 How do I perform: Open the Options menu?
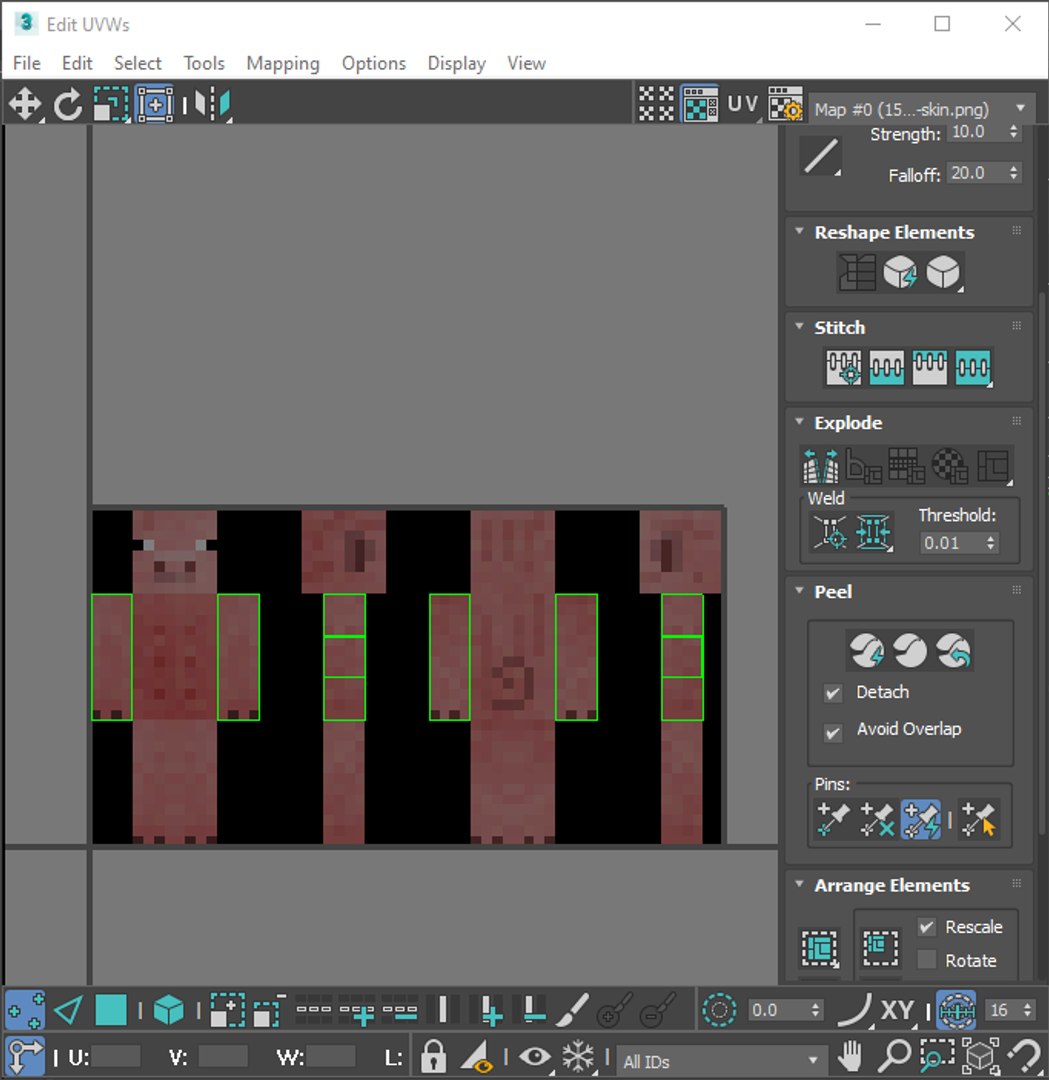(x=374, y=63)
